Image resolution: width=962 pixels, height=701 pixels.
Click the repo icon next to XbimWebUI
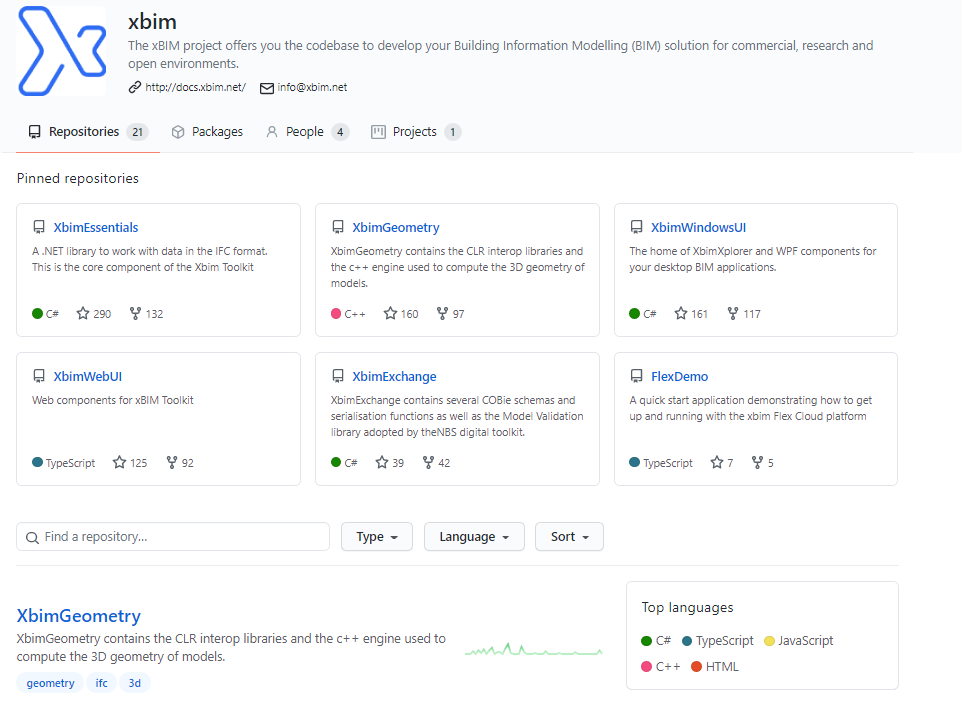coord(39,376)
